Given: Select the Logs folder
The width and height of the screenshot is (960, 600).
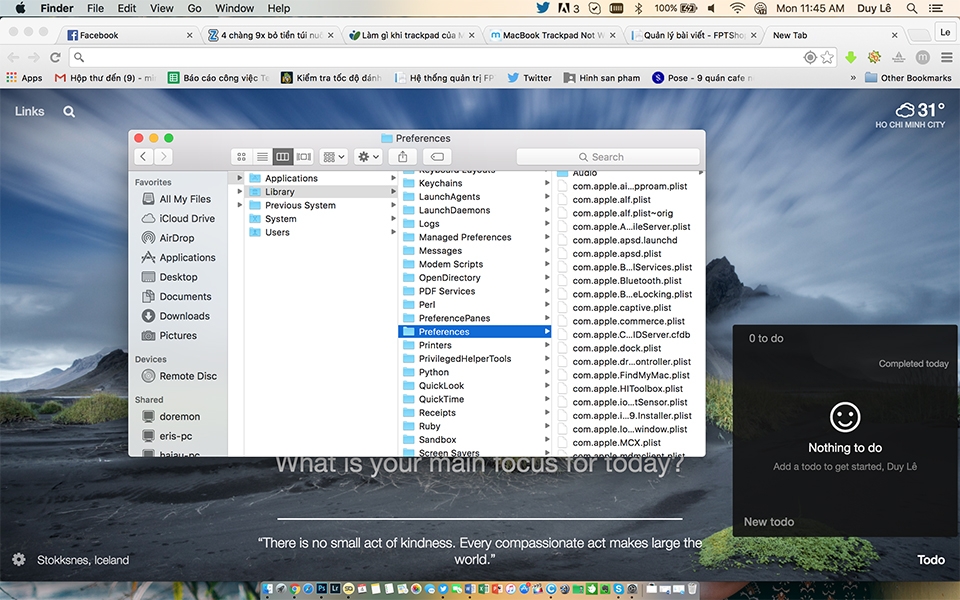Looking at the screenshot, I should [475, 223].
